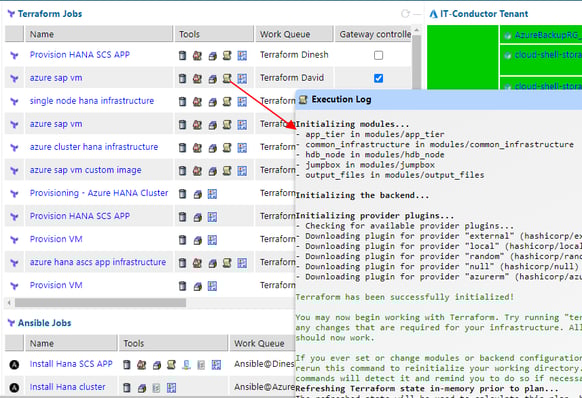This screenshot has width=582, height=398.
Task: Click the Terraform icon beside single node hana infrastructure
Action: [x=14, y=101]
